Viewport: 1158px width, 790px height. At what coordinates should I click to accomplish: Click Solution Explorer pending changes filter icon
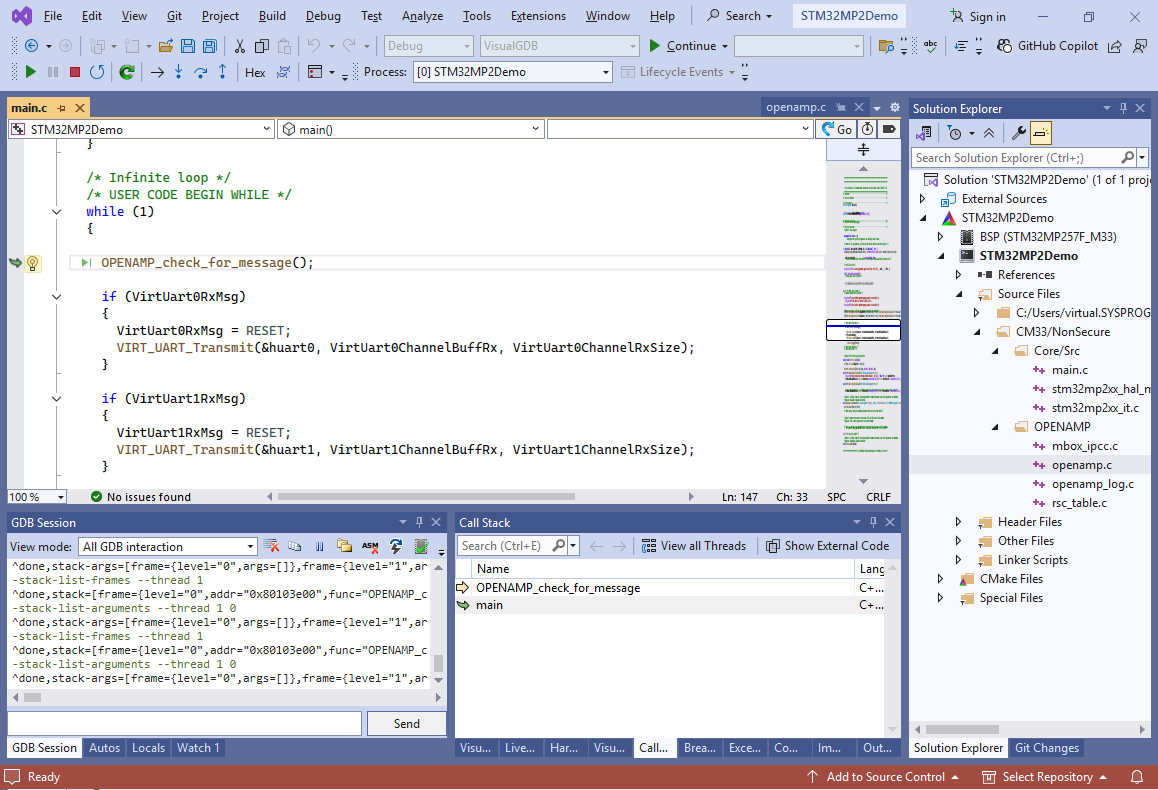(x=955, y=133)
